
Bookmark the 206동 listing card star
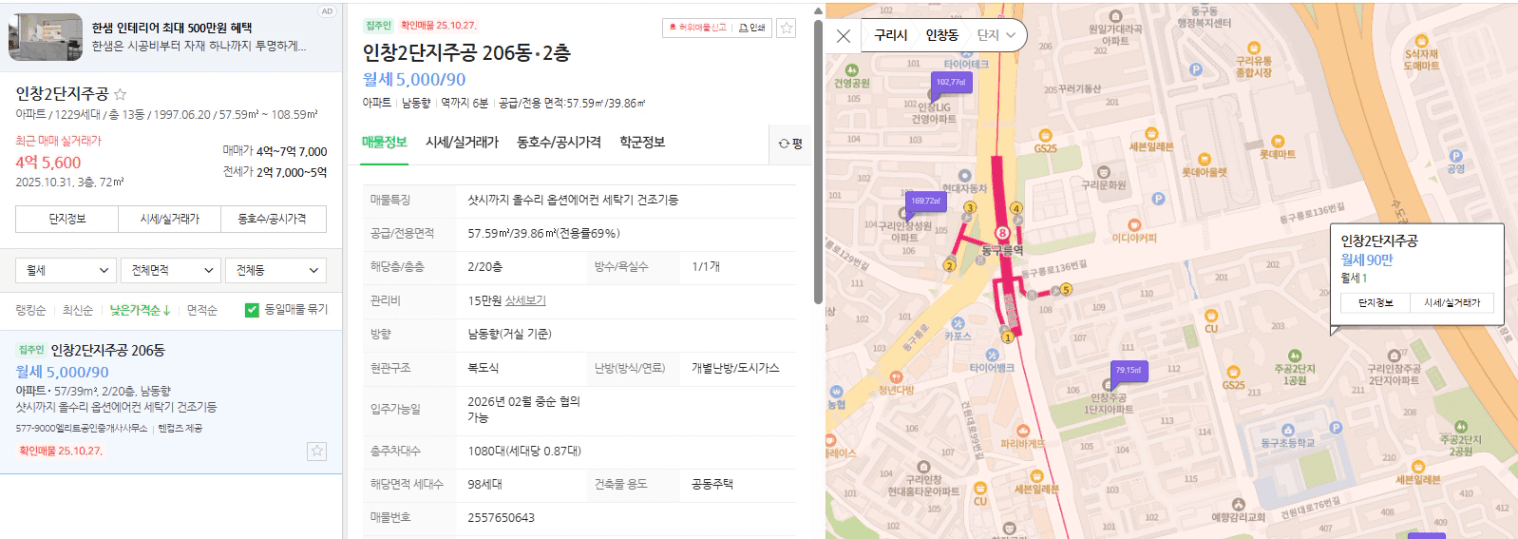[317, 451]
